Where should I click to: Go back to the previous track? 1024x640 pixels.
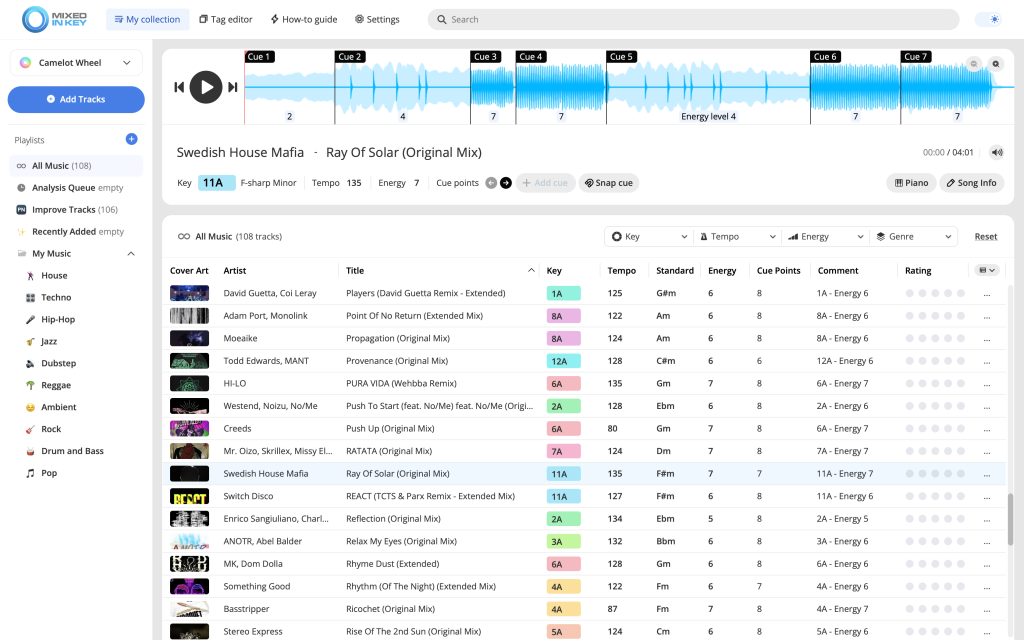click(179, 87)
